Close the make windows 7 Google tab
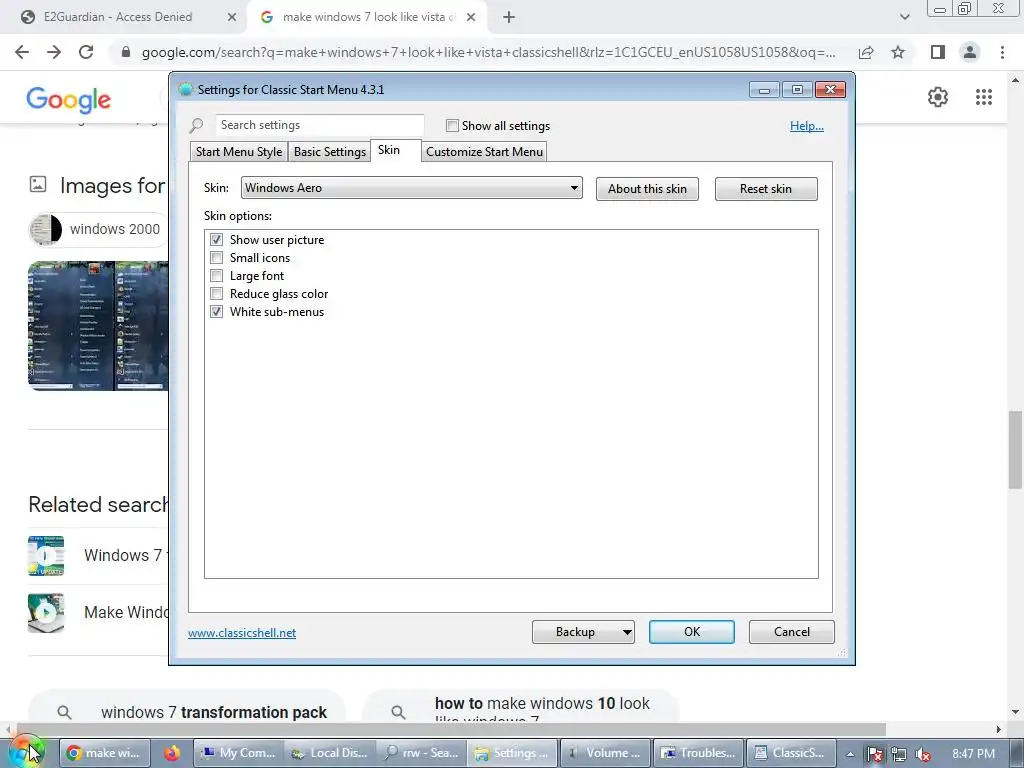Viewport: 1024px width, 768px height. [471, 17]
